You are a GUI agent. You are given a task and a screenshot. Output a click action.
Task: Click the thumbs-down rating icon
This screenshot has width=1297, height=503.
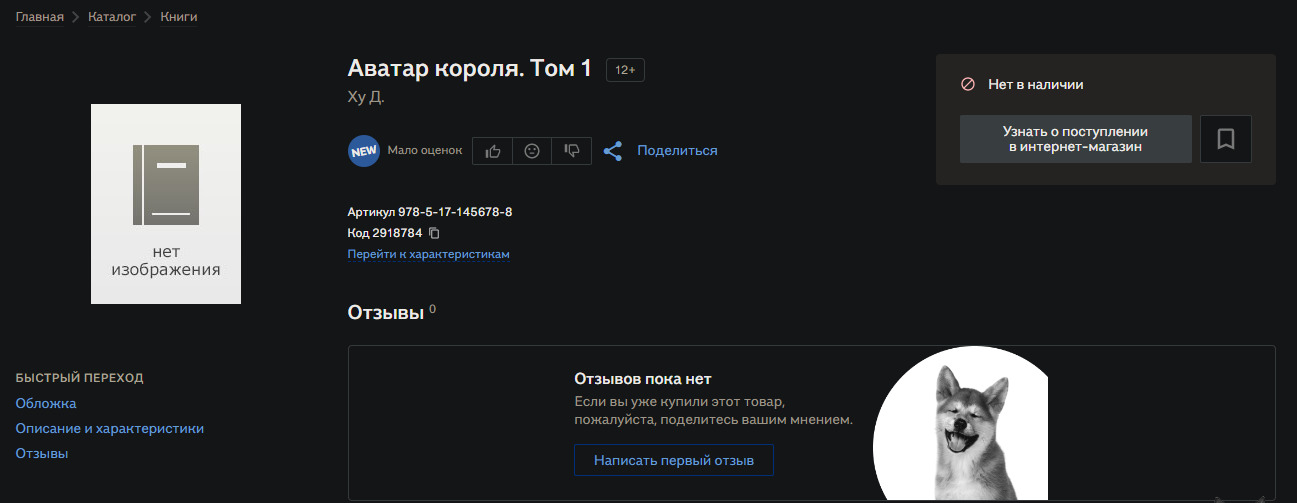(x=572, y=151)
